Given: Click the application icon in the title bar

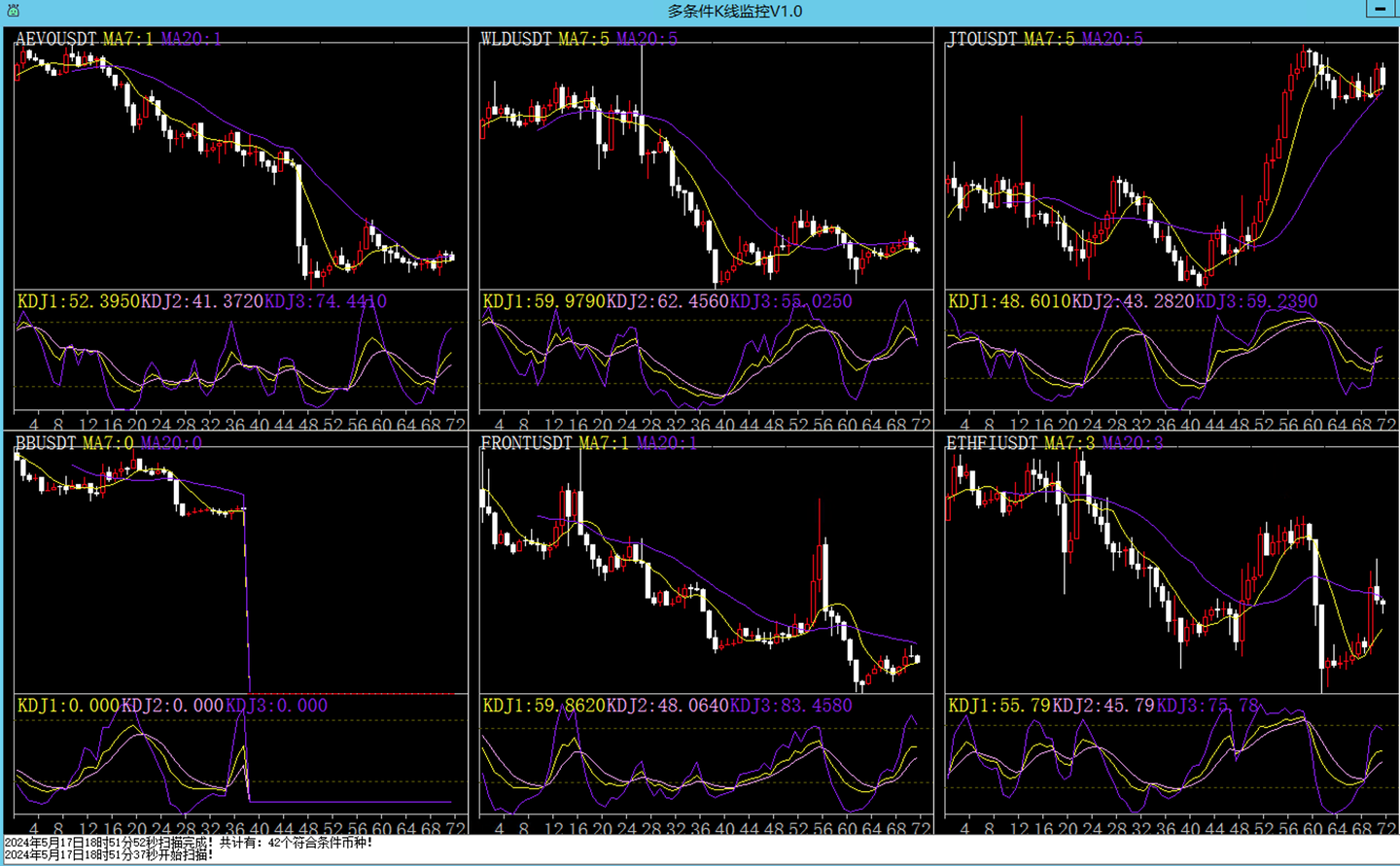Looking at the screenshot, I should (12, 11).
